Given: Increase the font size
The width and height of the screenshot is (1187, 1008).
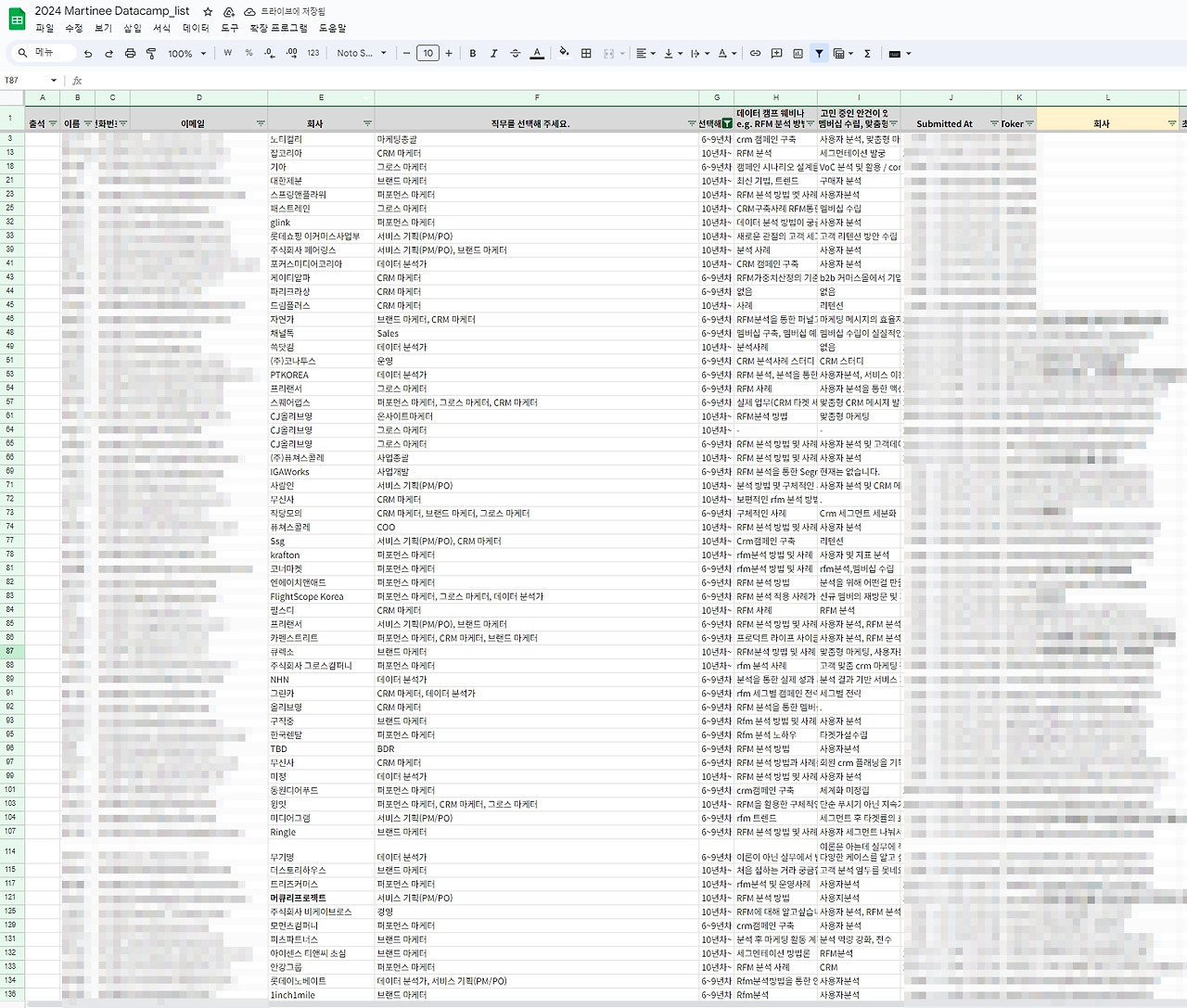Looking at the screenshot, I should tap(449, 54).
